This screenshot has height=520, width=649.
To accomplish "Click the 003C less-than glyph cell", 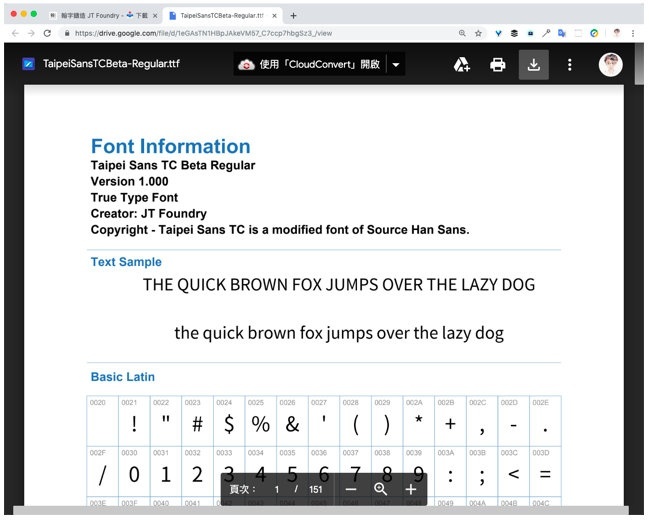I will click(514, 471).
